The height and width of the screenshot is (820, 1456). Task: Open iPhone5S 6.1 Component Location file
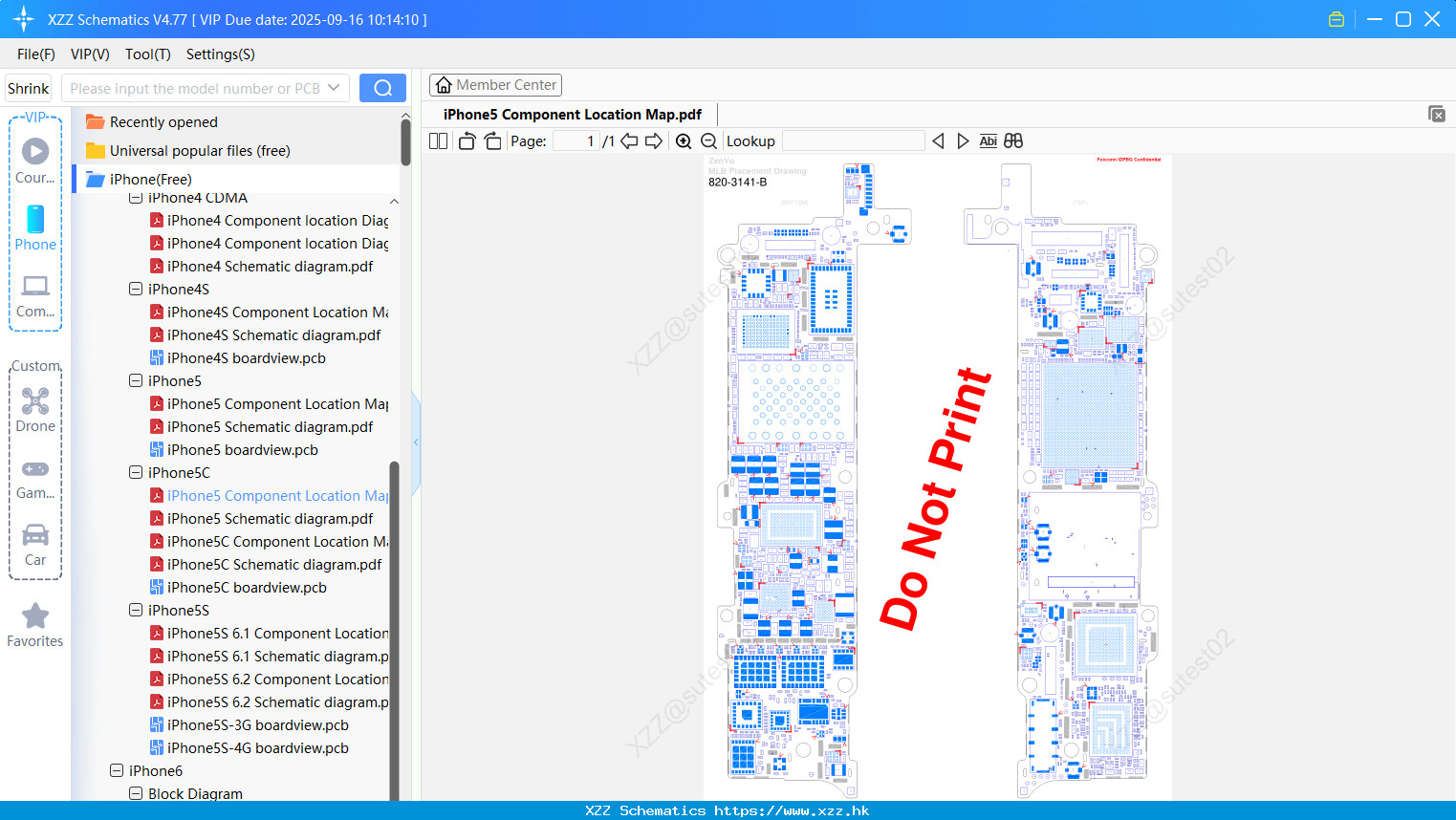(270, 634)
